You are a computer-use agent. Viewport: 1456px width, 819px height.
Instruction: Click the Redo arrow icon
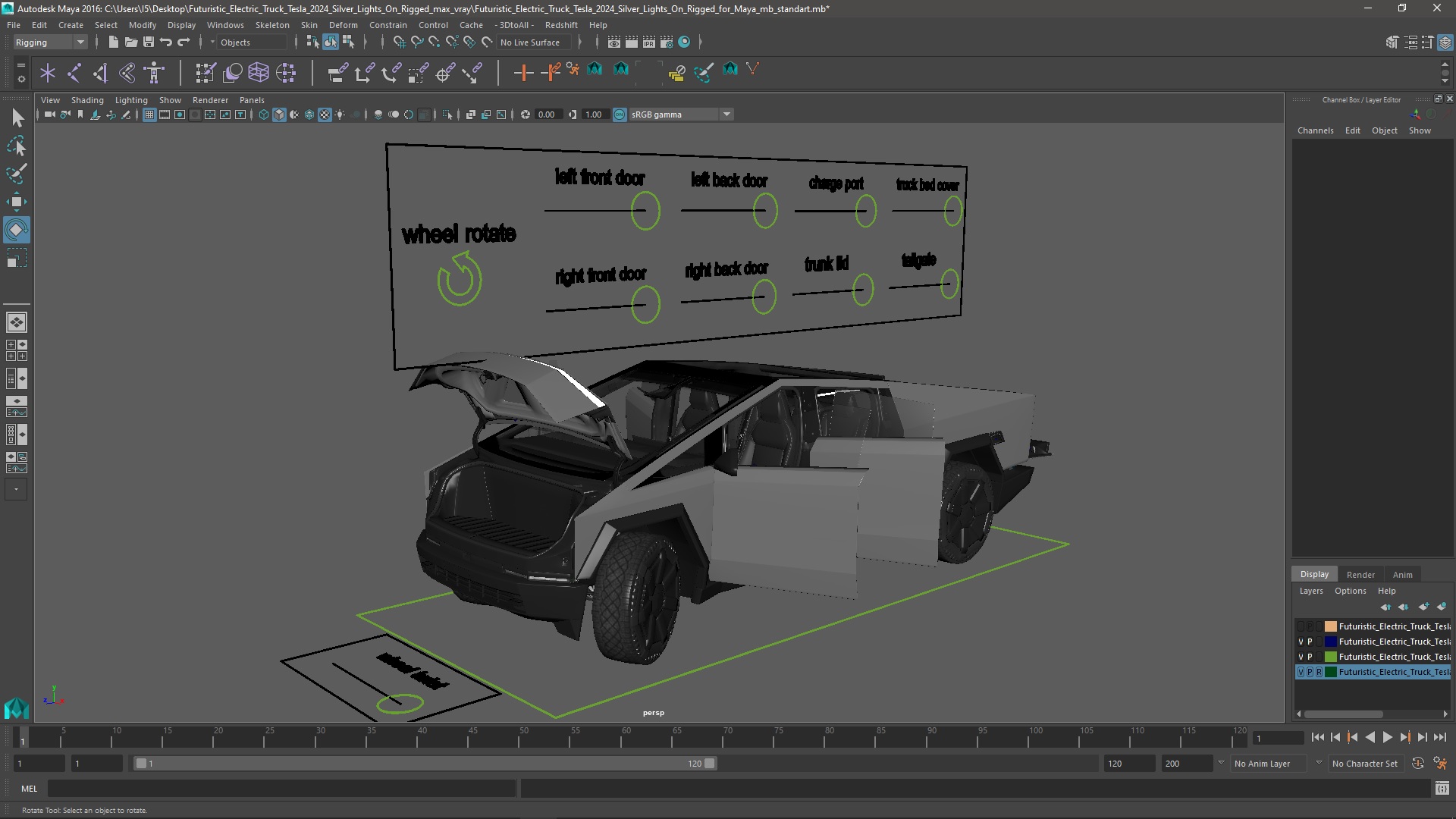pos(184,42)
